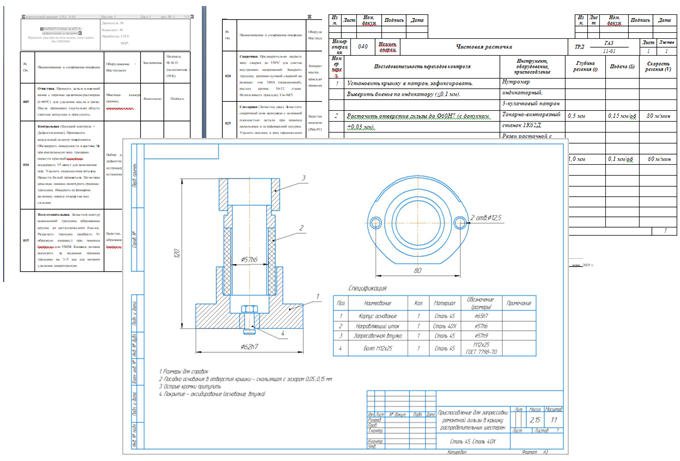Select the 'Ø62h7' base diameter dimension

pos(249,347)
